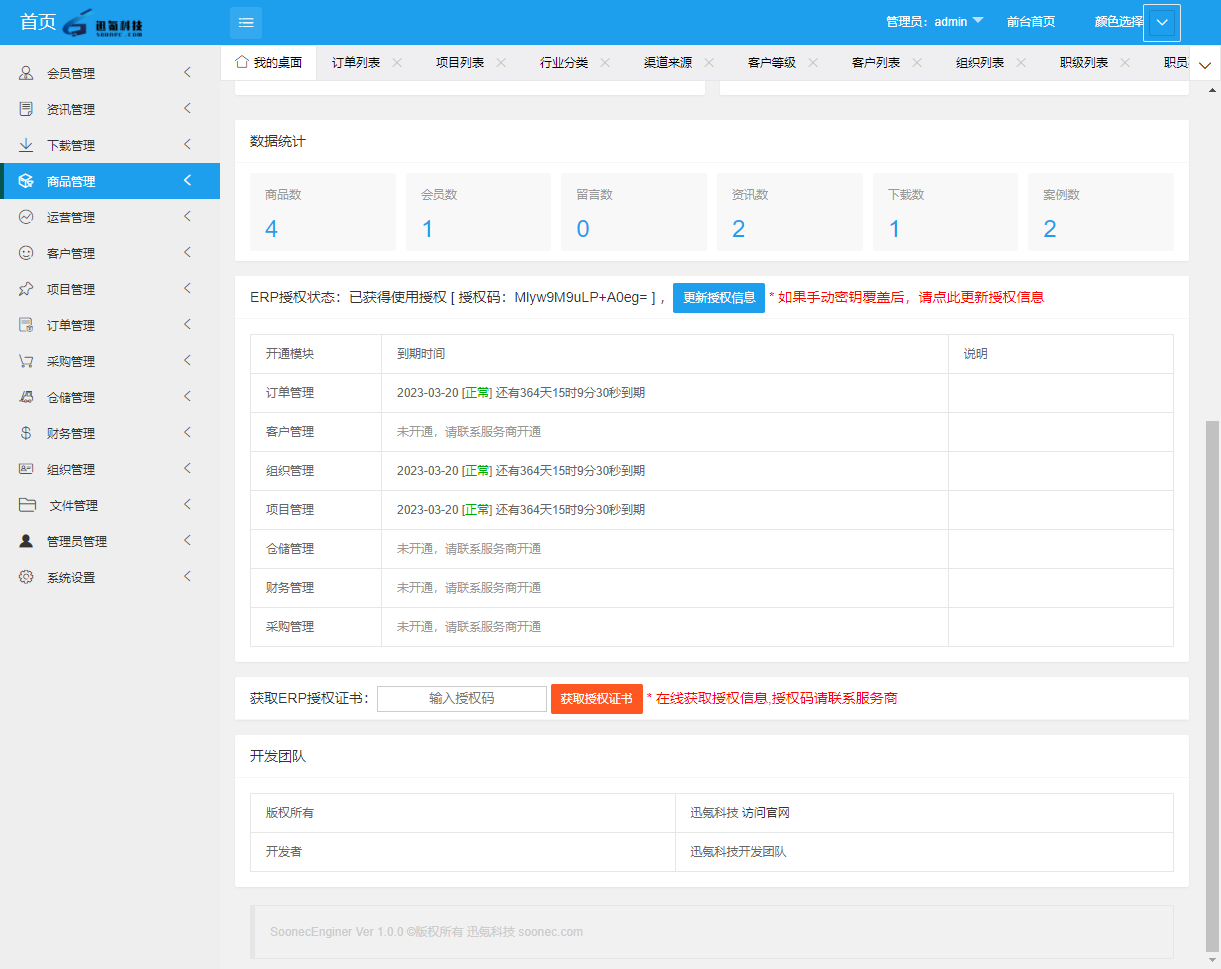
Task: Click the 会员管理 sidebar user icon
Action: point(26,73)
